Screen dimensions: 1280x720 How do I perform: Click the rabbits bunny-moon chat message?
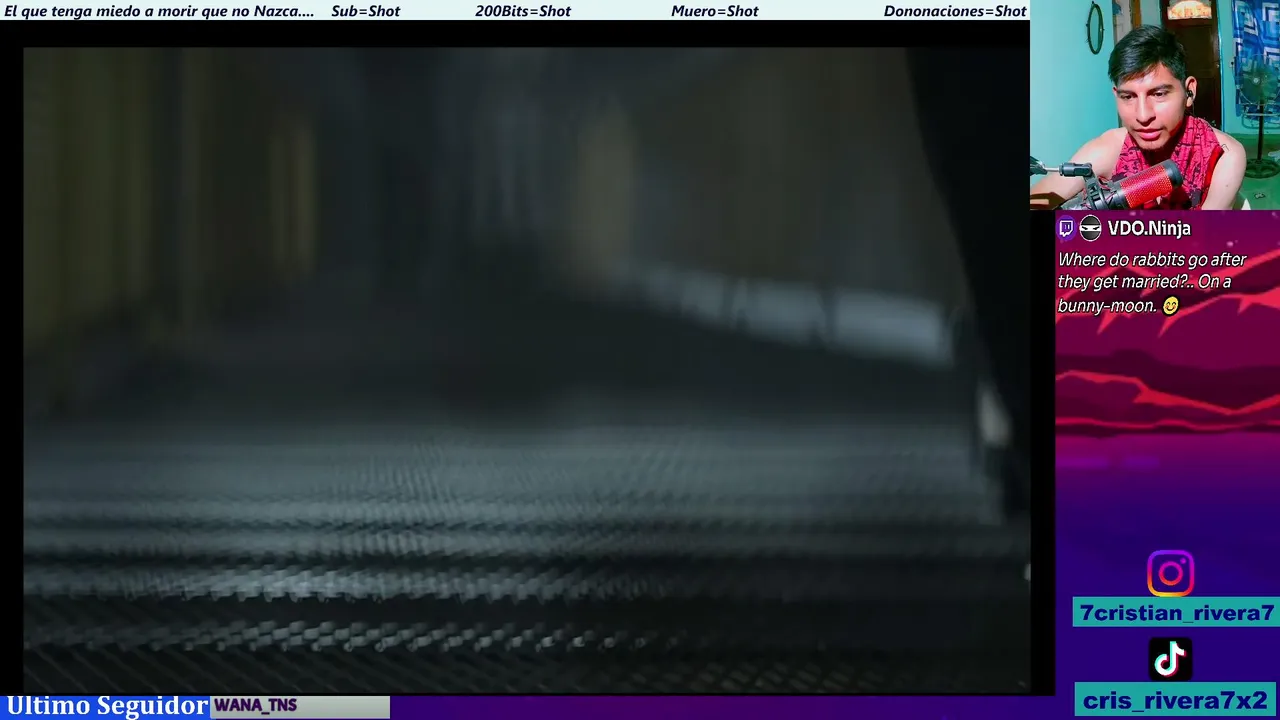pyautogui.click(x=1152, y=282)
